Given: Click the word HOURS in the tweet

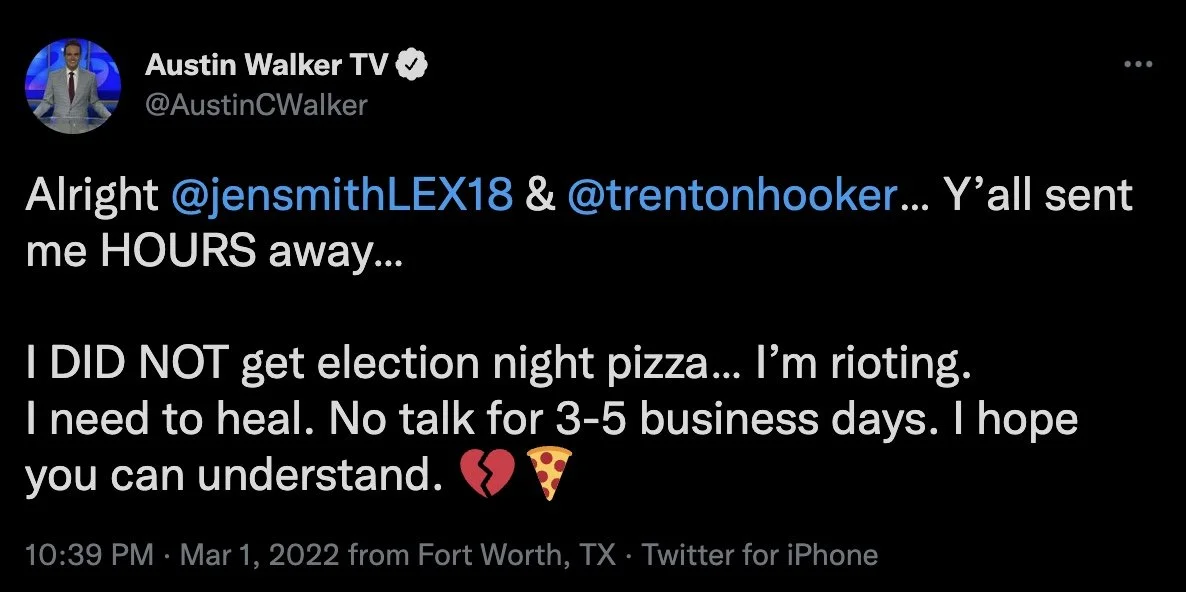Looking at the screenshot, I should click(x=179, y=253).
